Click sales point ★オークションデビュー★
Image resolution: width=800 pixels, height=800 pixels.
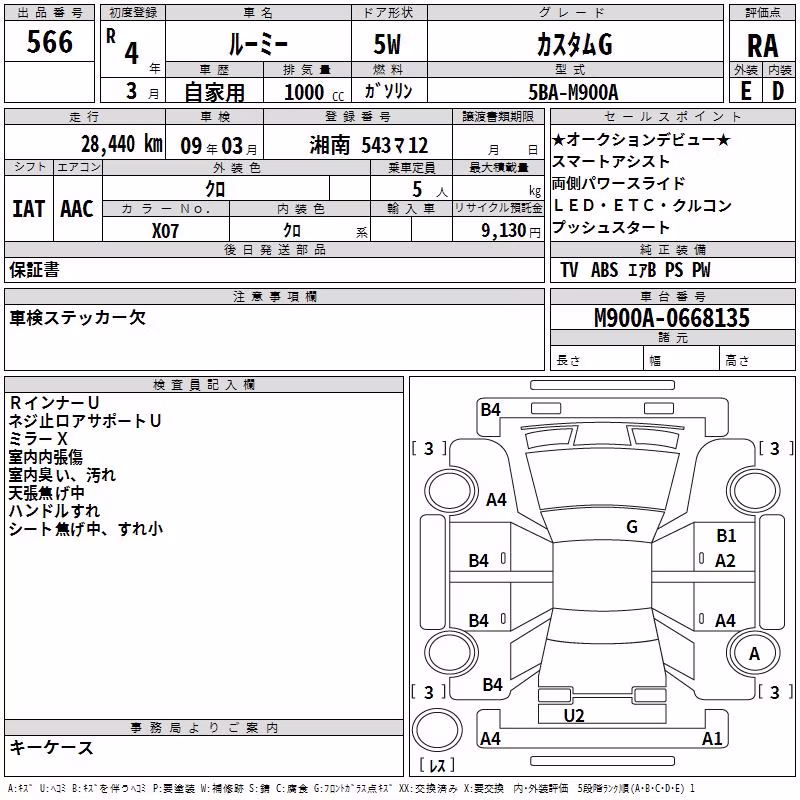(x=641, y=140)
